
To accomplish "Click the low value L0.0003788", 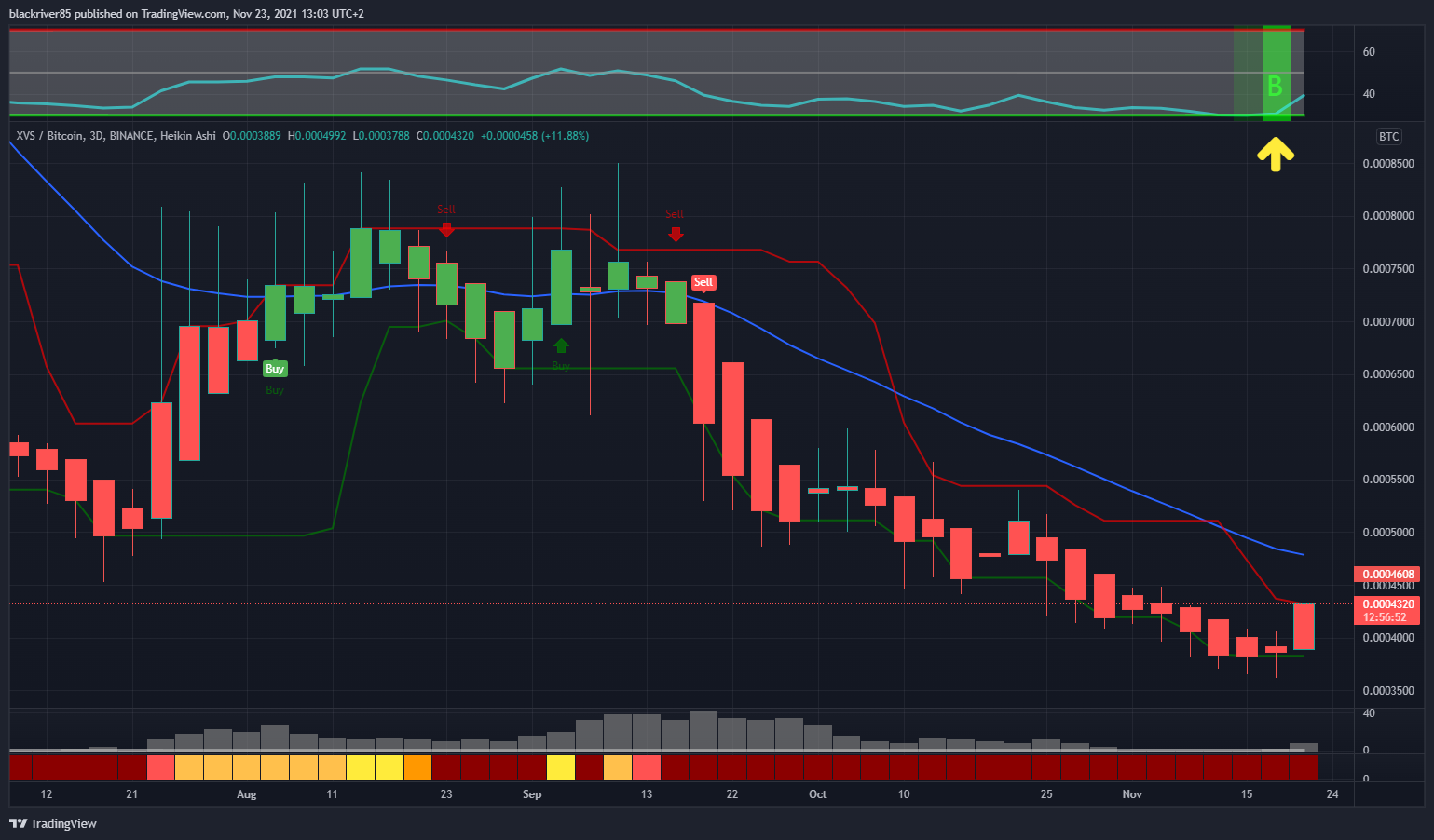I will pos(379,136).
